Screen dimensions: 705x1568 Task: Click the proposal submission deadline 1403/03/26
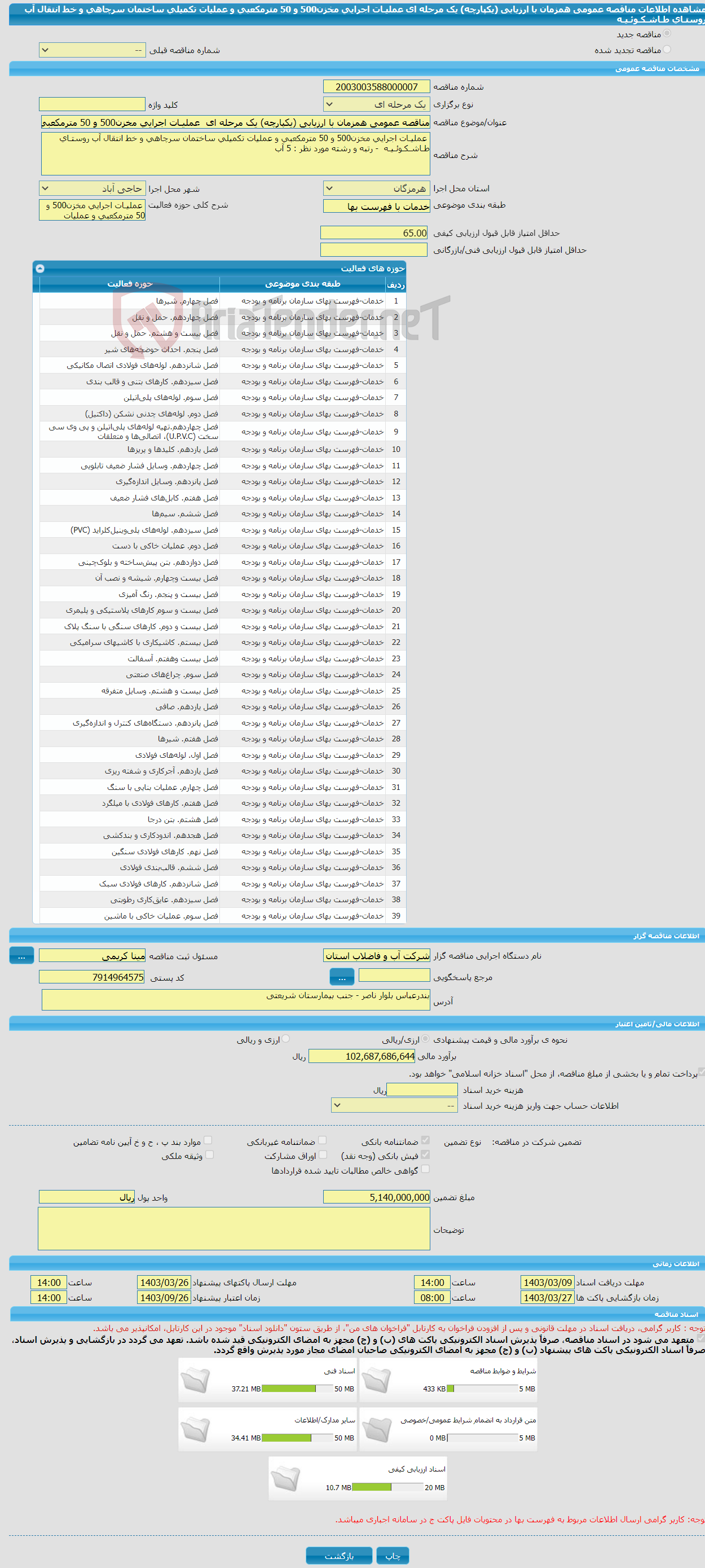click(164, 1282)
